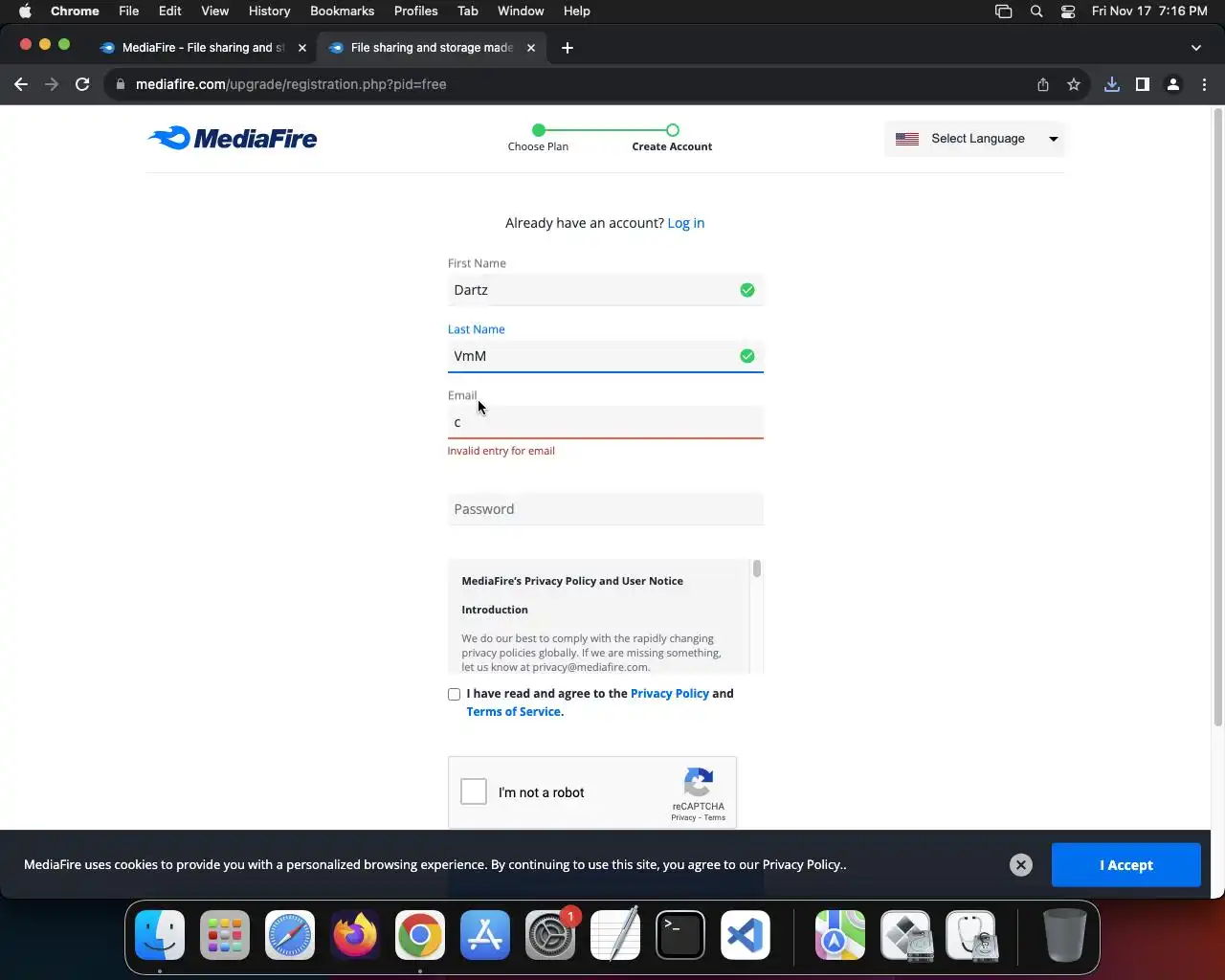1225x980 pixels.
Task: Open Spotlight search in the menu bar
Action: pyautogui.click(x=1036, y=11)
